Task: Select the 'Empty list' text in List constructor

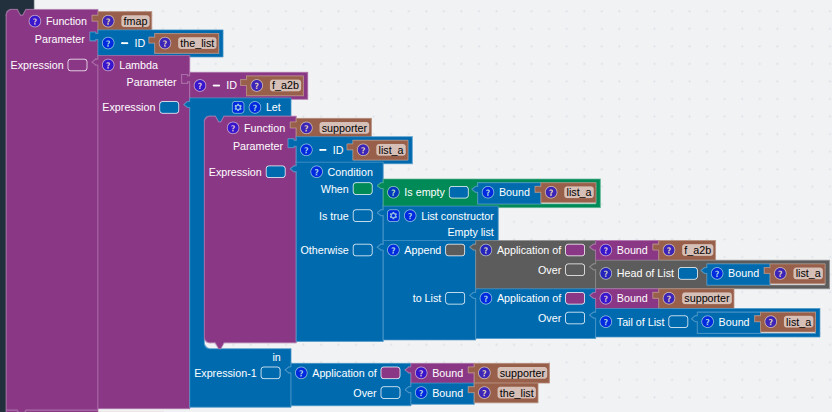Action: tap(471, 233)
